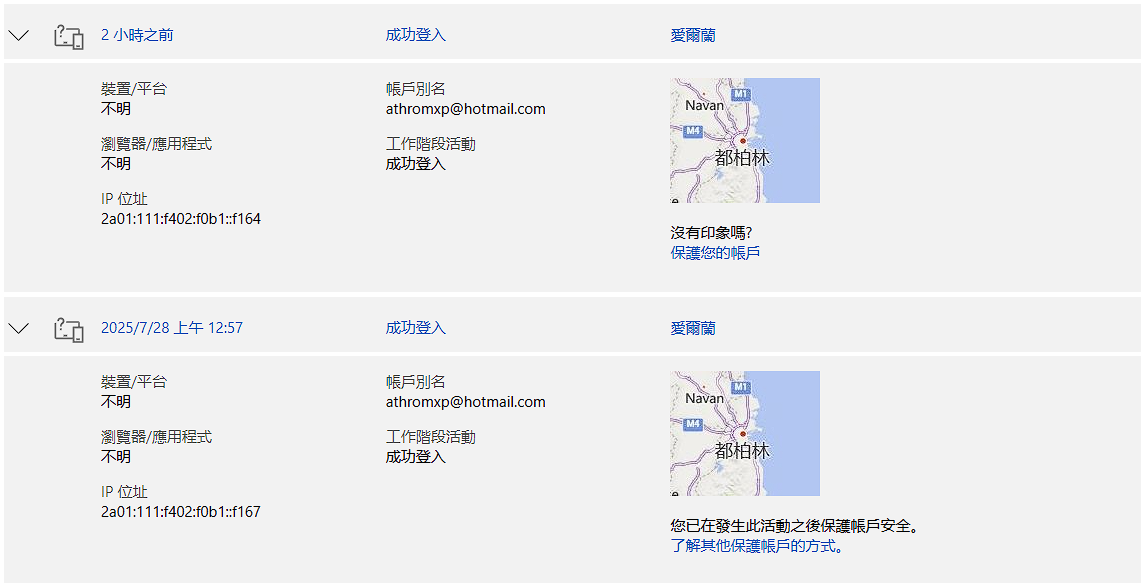Click '您已在發生此活動之後保護帳戶安全。' message
This screenshot has height=583, width=1141.
coord(795,526)
